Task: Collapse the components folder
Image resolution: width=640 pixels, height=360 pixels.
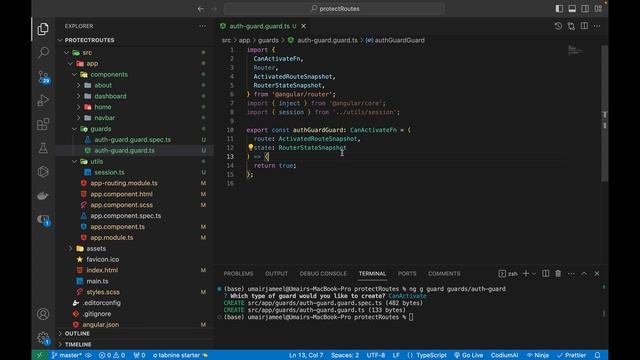Action: click(x=74, y=75)
